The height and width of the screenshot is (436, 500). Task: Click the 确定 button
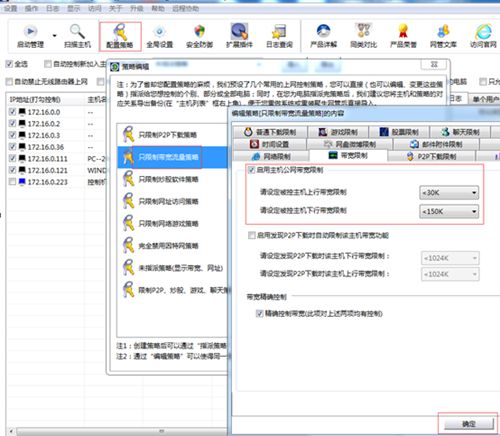pyautogui.click(x=468, y=424)
